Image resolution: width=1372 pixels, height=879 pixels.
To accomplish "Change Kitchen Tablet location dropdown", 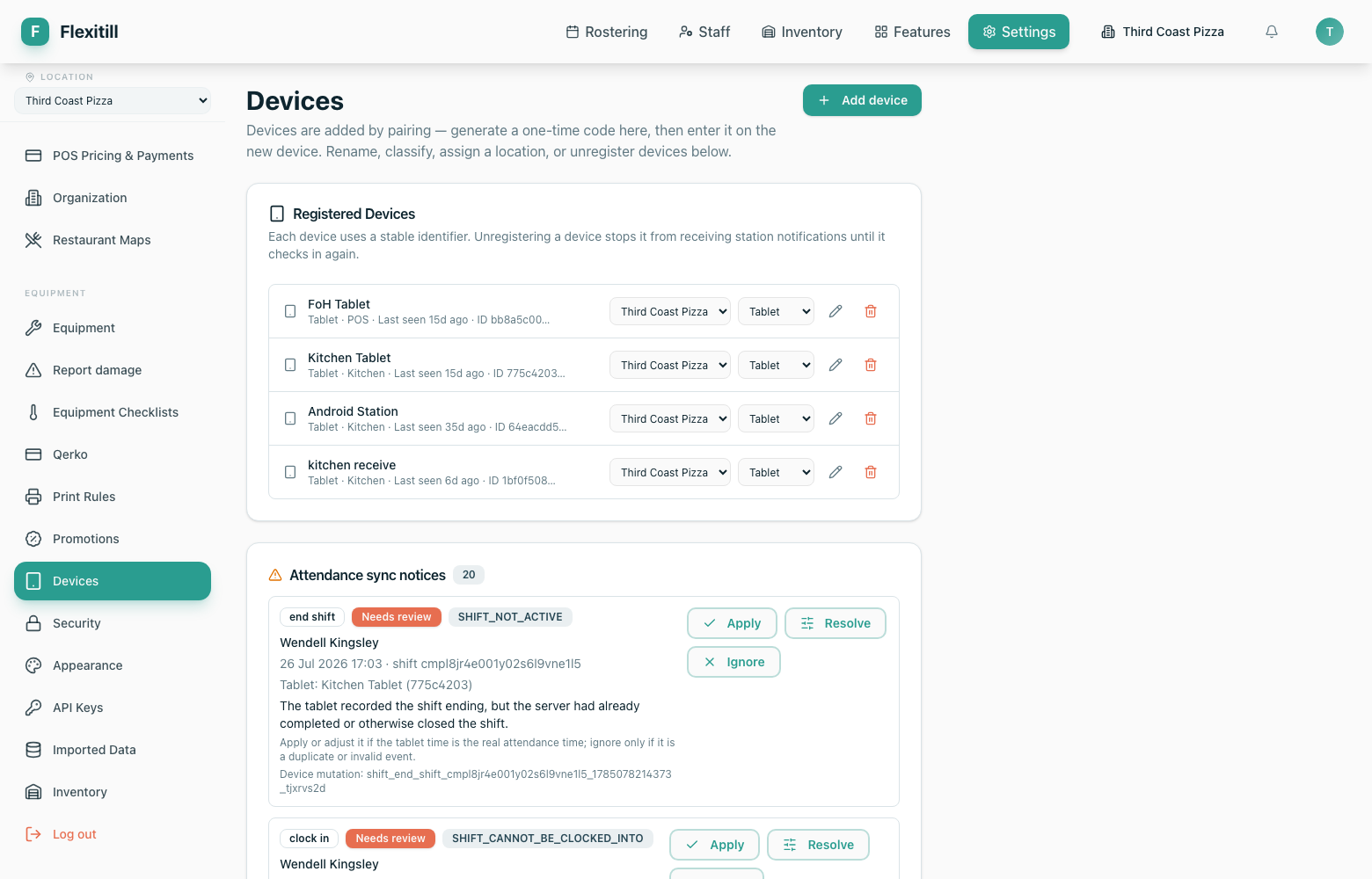I will [670, 365].
